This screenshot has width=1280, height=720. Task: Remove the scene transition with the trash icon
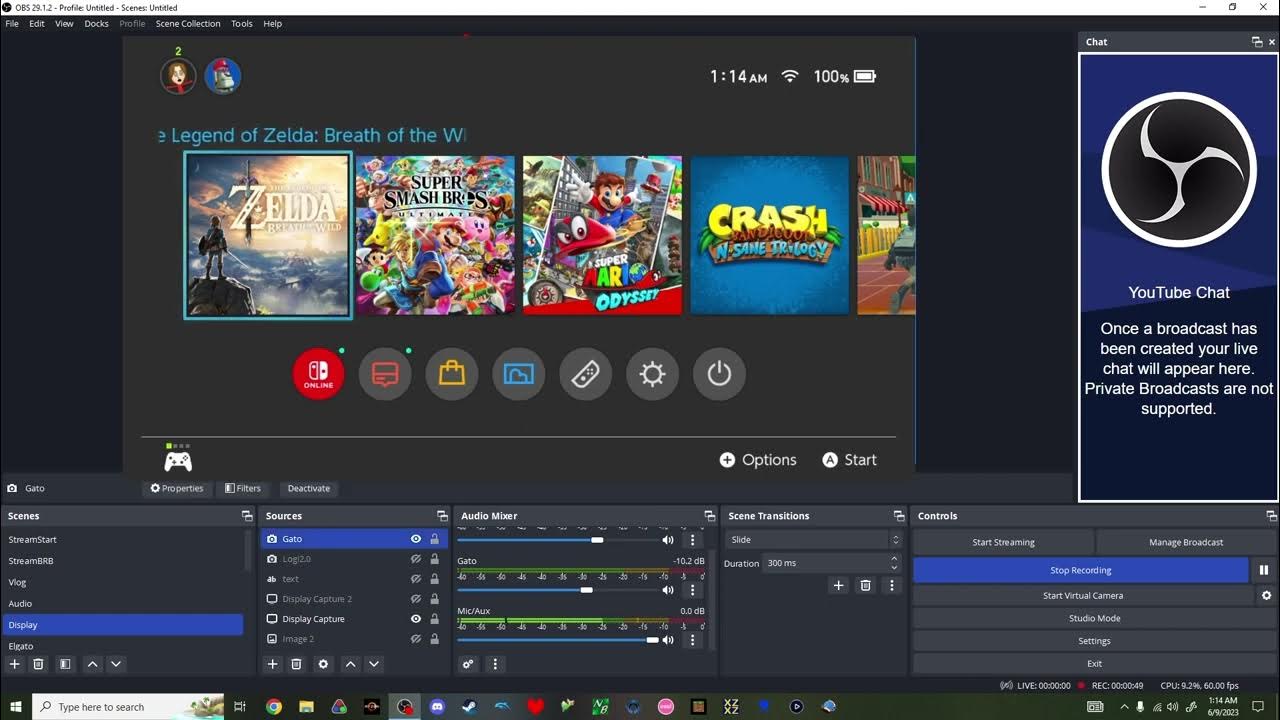click(866, 586)
